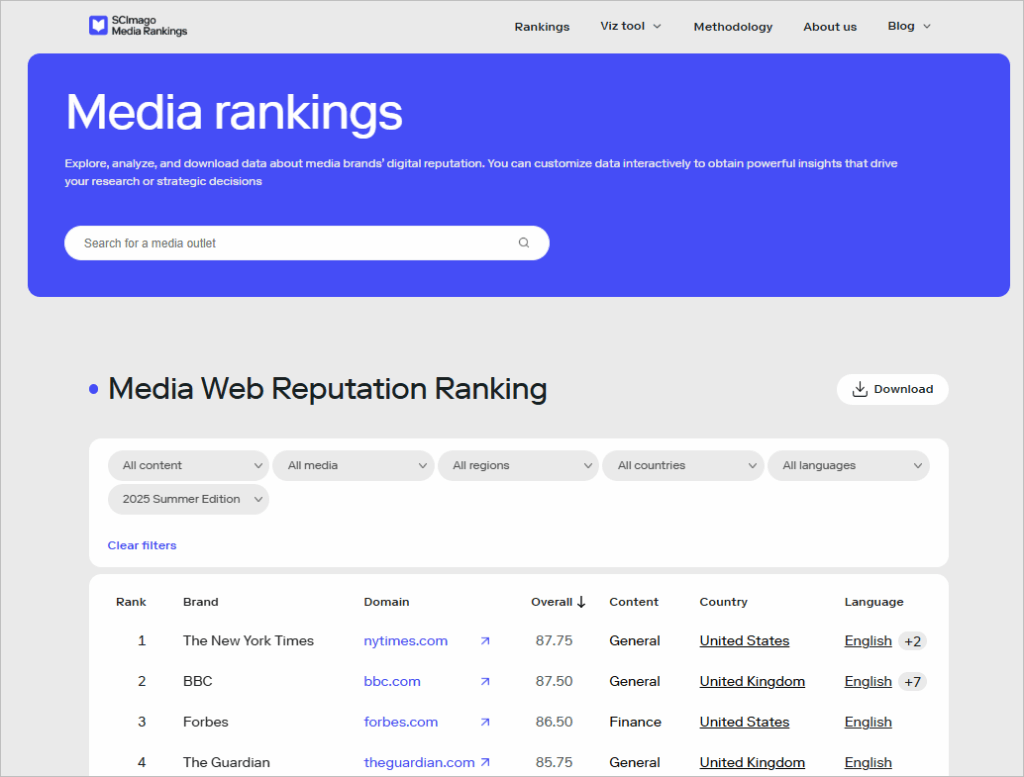Open theguardian.com external link arrow

[x=485, y=763]
